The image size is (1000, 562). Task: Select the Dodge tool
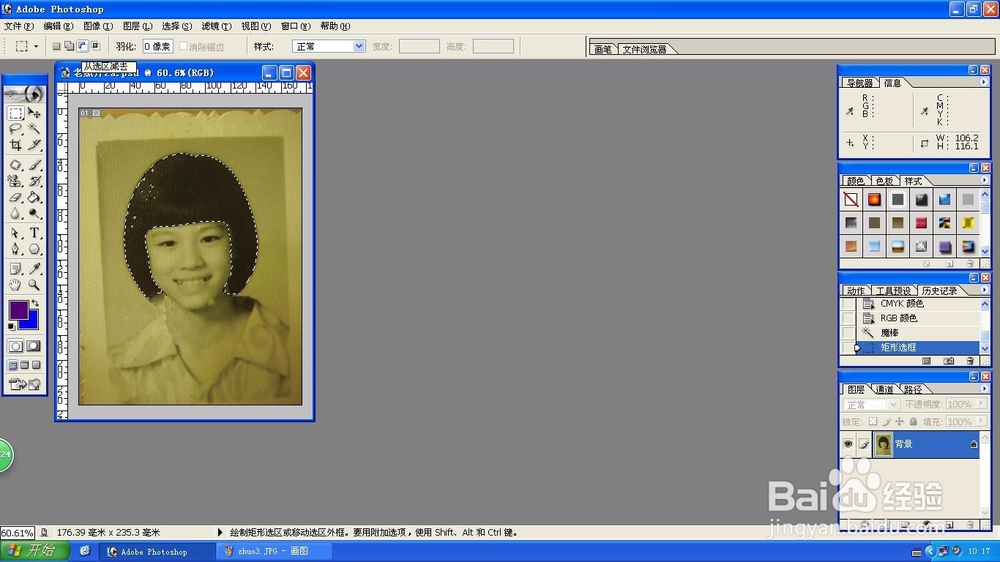[x=34, y=213]
